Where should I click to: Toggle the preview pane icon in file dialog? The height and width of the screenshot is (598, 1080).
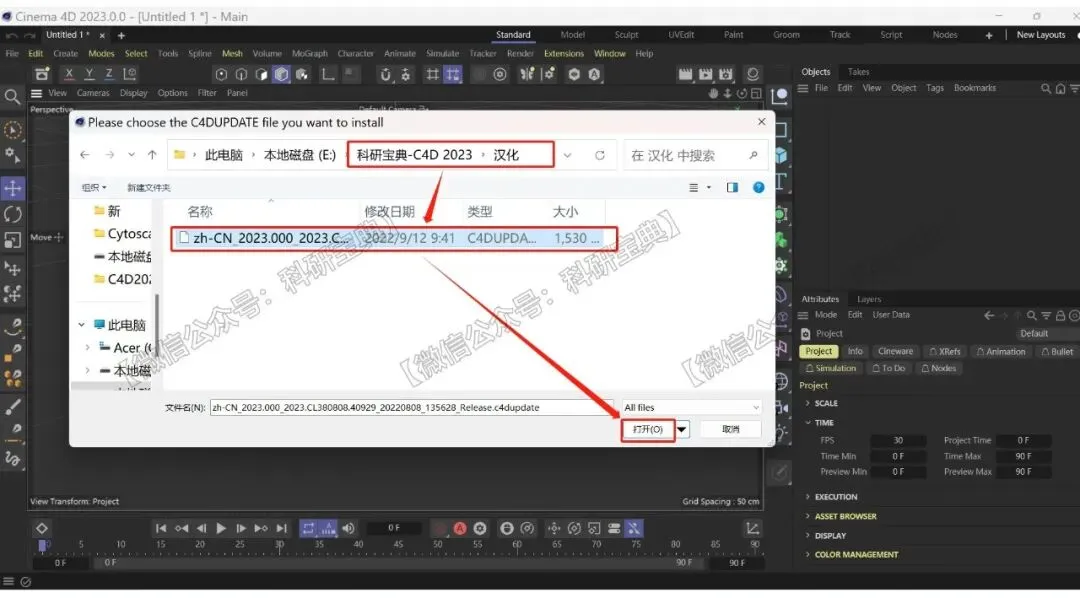coord(732,187)
